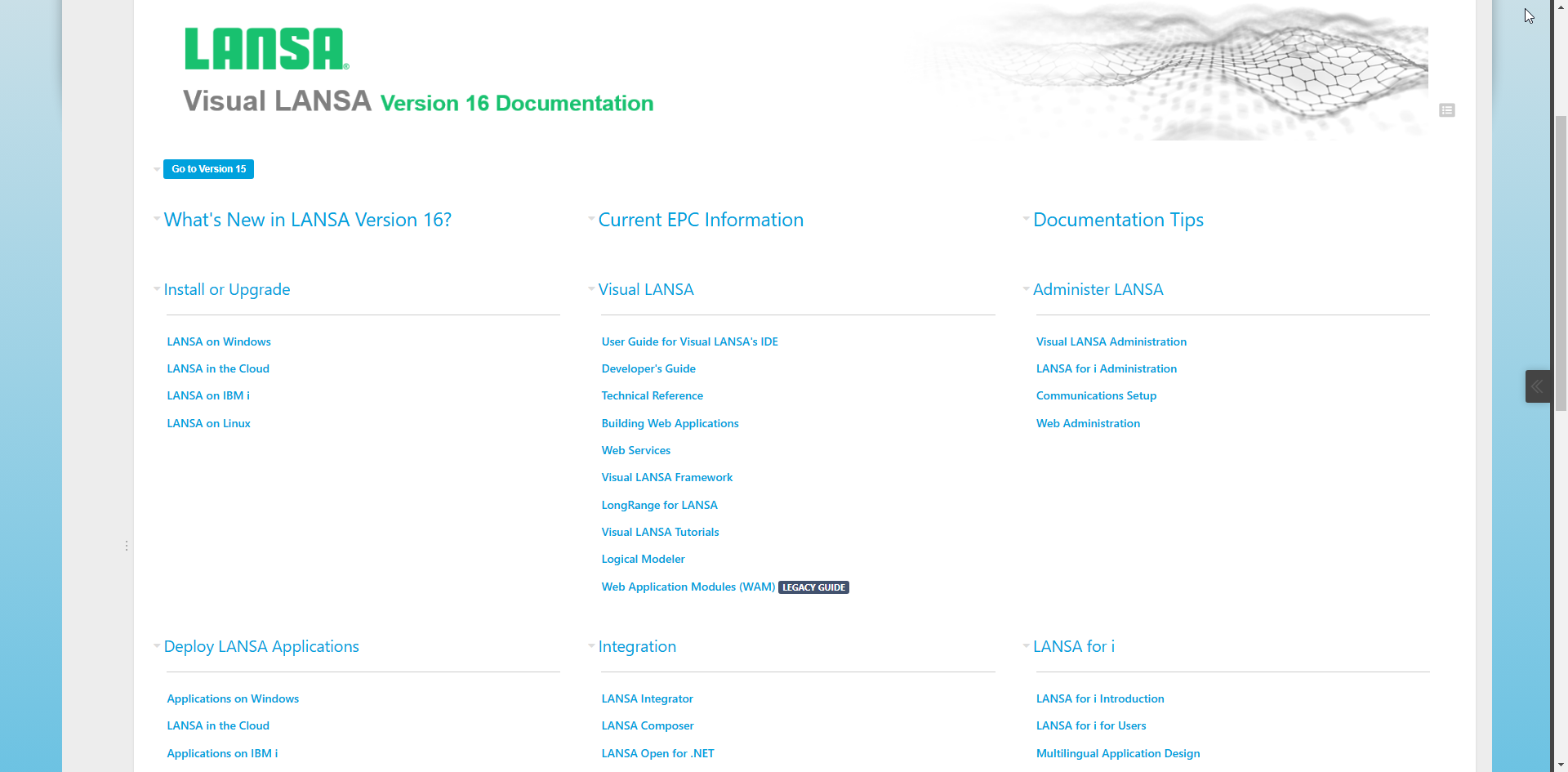The height and width of the screenshot is (772, 1568).
Task: Collapse the What's New in LANSA Version 16 arrow
Action: tap(157, 218)
